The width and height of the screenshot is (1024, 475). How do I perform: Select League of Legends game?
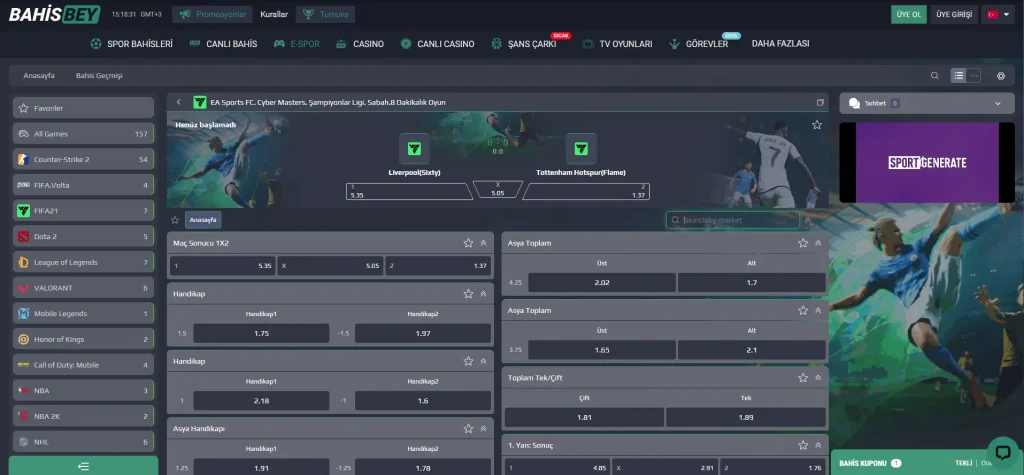[84, 262]
